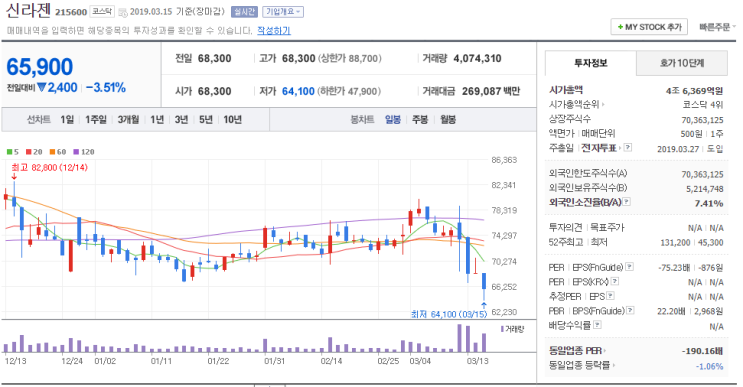Select the 주봉 candlestick view
743x387 pixels.
(x=420, y=120)
